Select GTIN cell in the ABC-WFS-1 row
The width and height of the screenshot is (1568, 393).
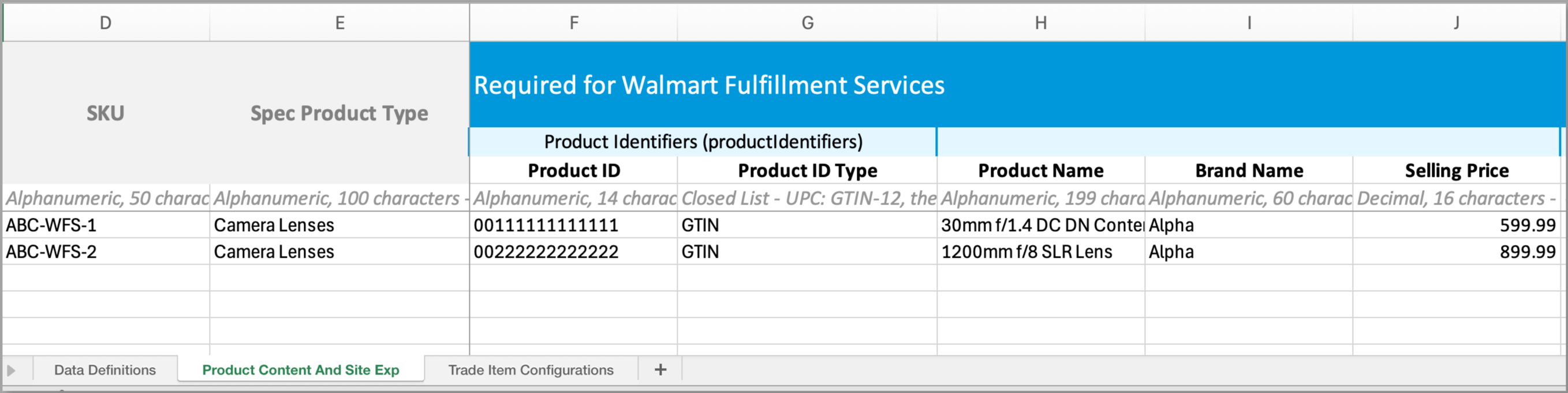pyautogui.click(x=807, y=225)
